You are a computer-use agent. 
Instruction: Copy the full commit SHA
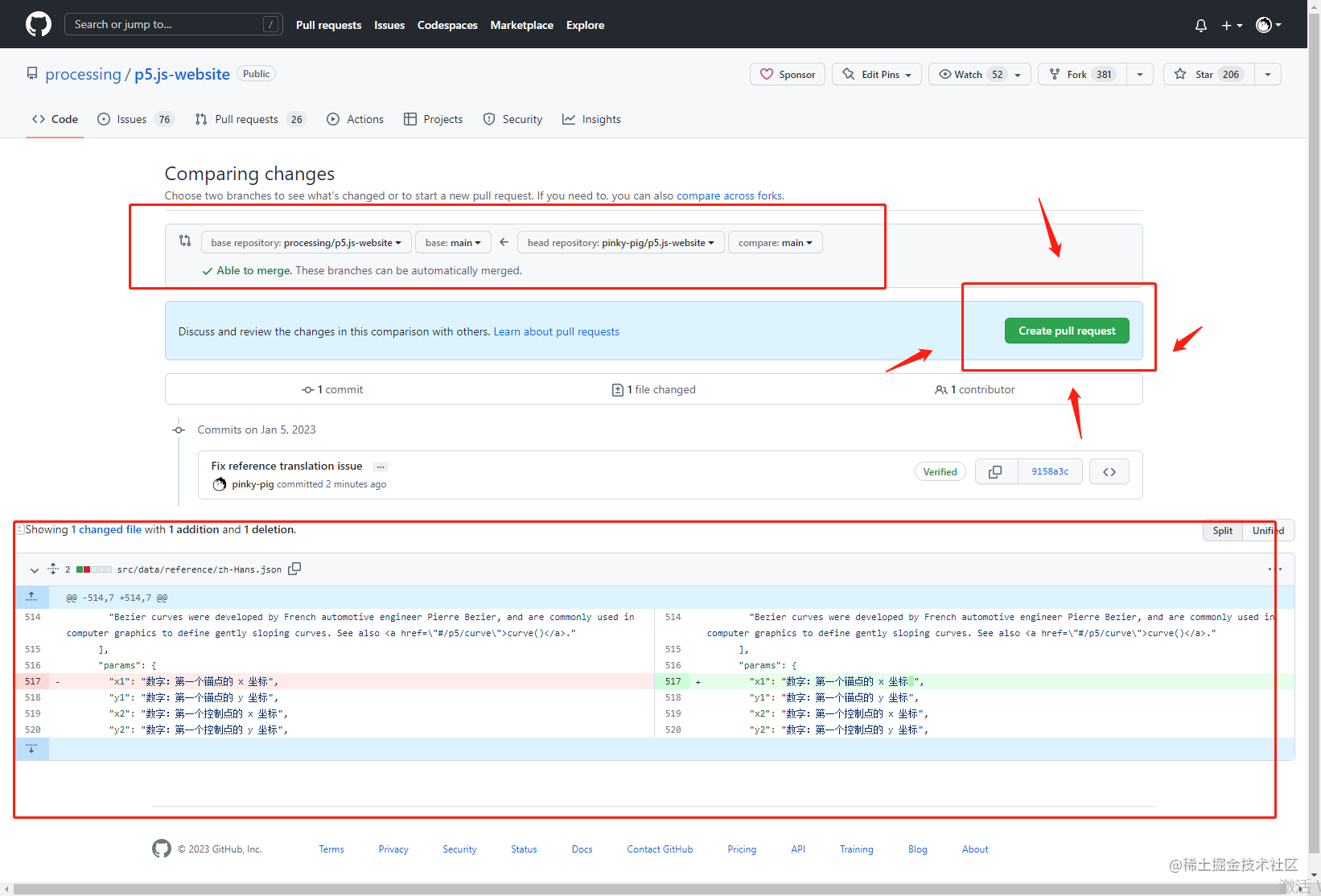tap(995, 471)
